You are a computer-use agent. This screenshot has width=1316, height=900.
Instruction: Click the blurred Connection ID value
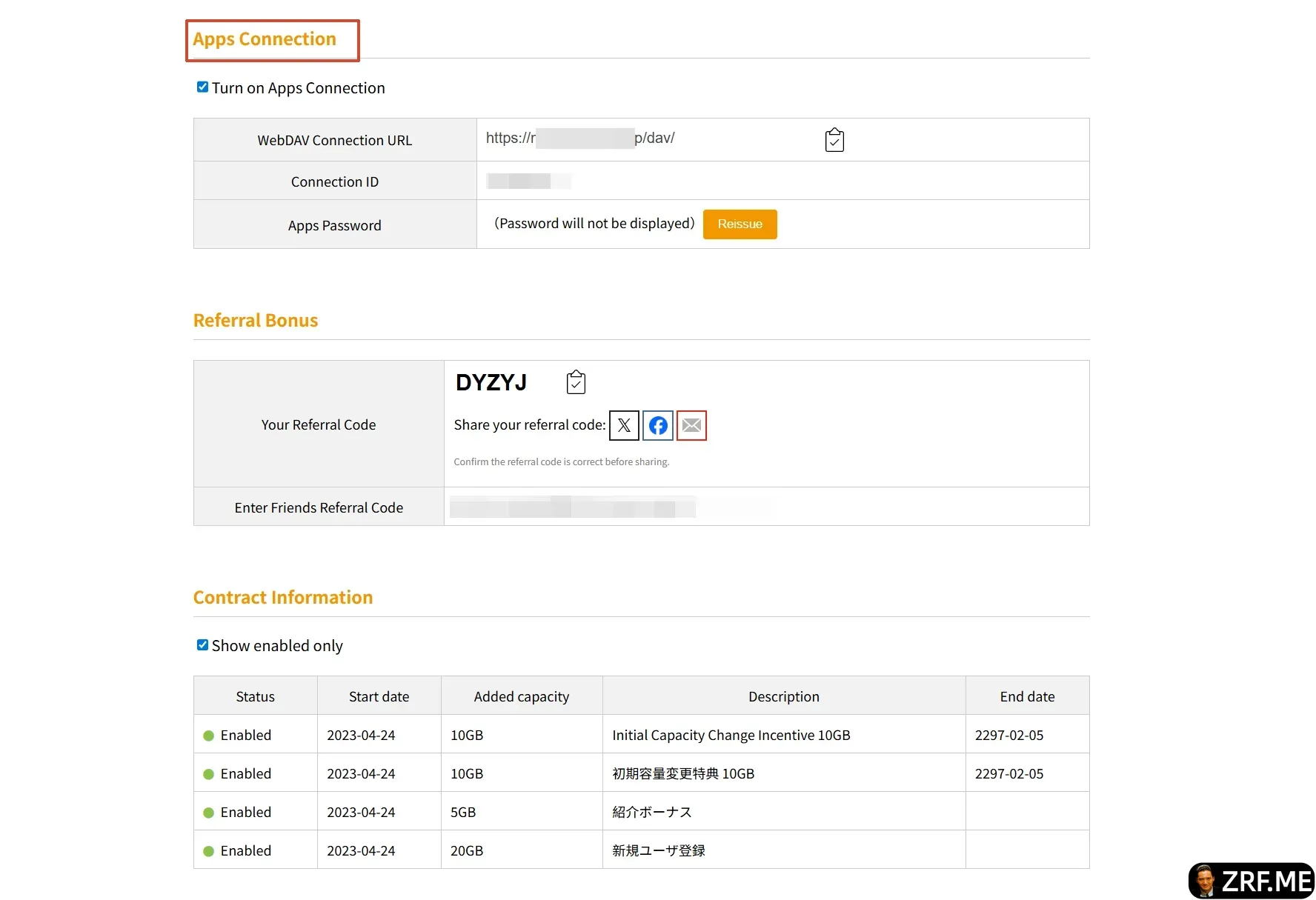[529, 181]
